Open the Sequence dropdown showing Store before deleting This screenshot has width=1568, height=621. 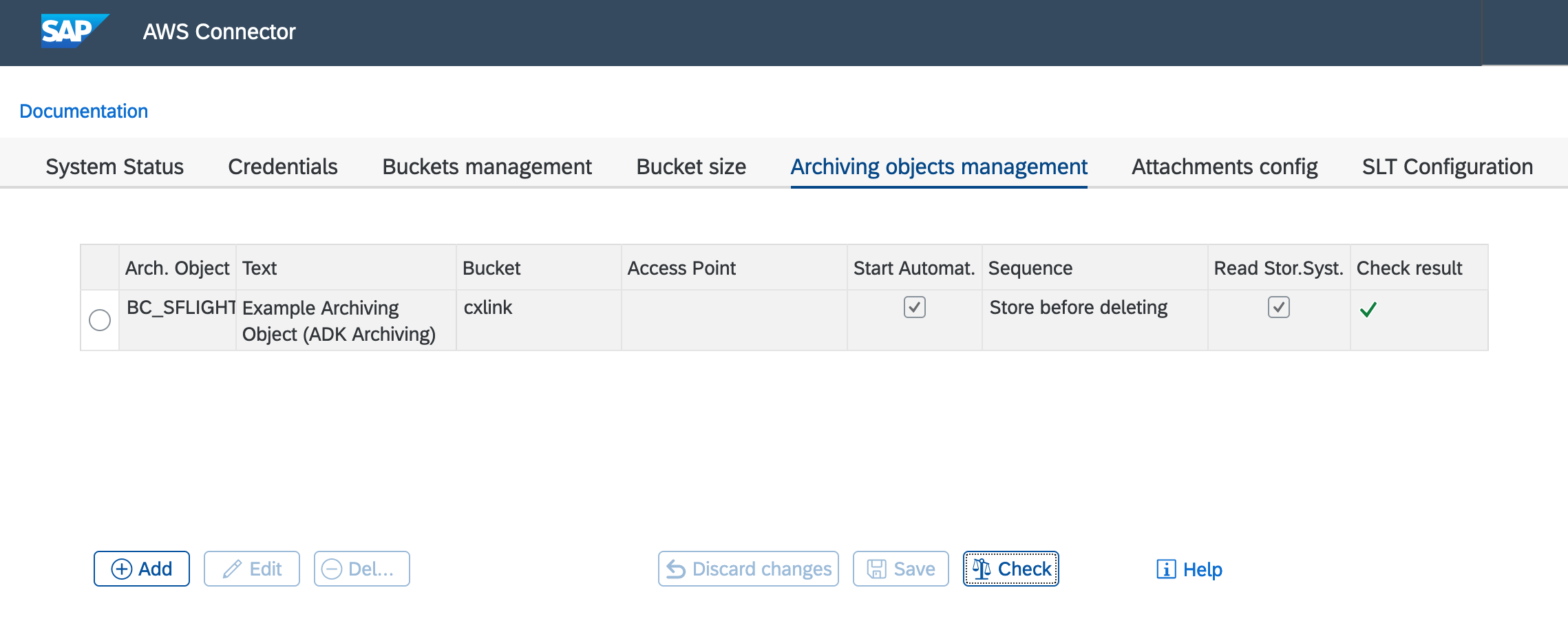pos(1079,308)
